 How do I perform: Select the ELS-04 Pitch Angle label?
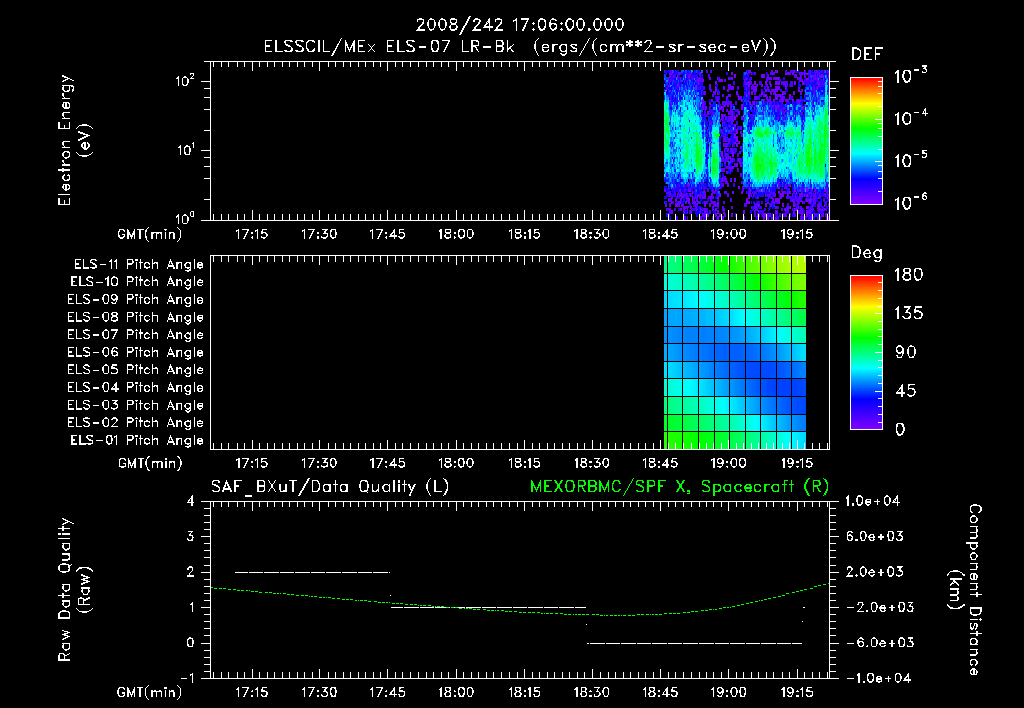pyautogui.click(x=135, y=387)
